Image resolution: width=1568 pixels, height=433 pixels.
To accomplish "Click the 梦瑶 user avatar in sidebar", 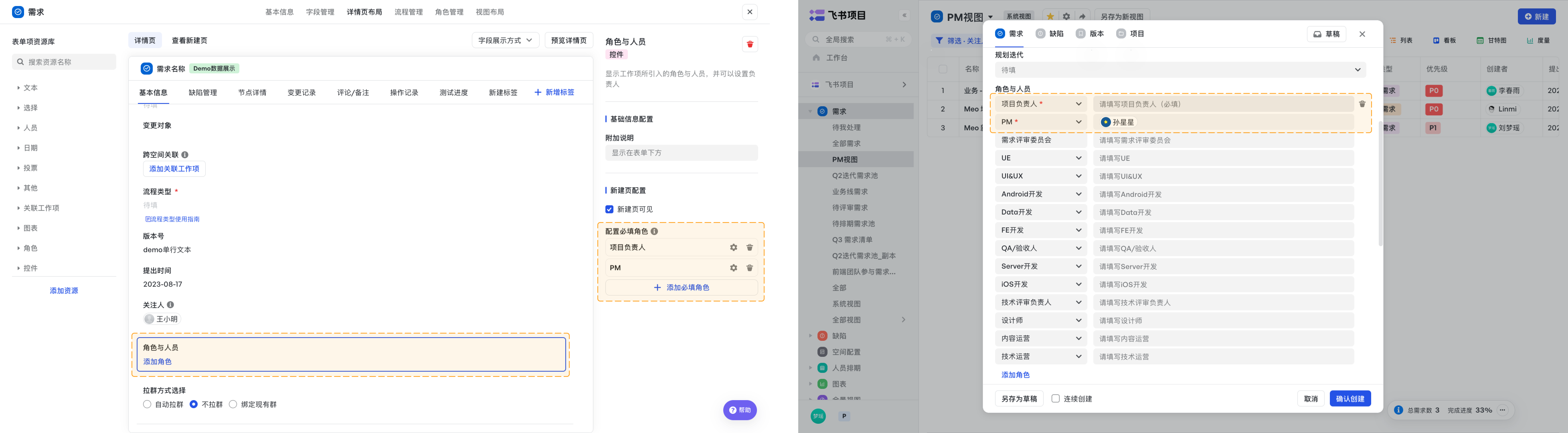I will [x=818, y=416].
